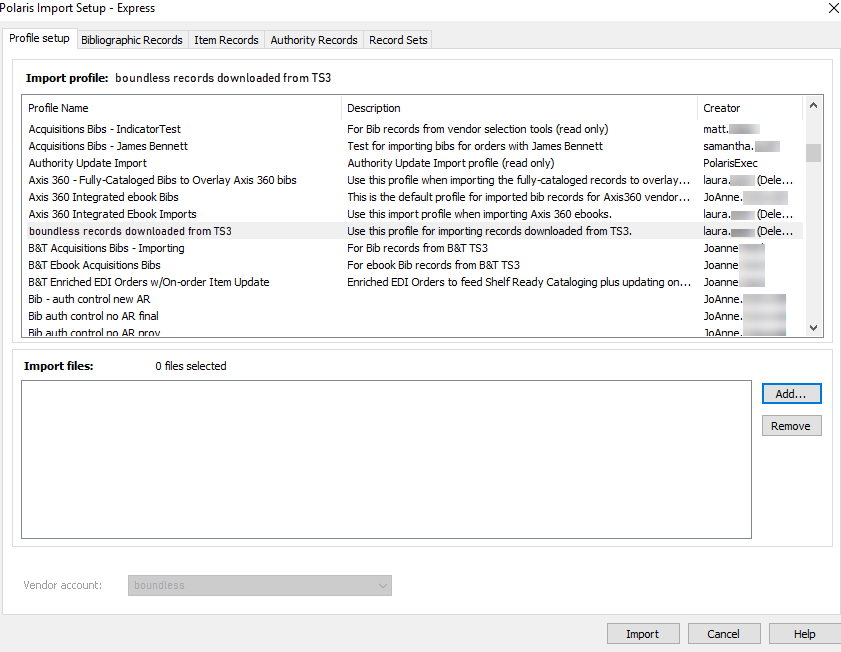Screen dimensions: 841x652
Task: Sort by the Profile Name column header
Action: pyautogui.click(x=180, y=108)
